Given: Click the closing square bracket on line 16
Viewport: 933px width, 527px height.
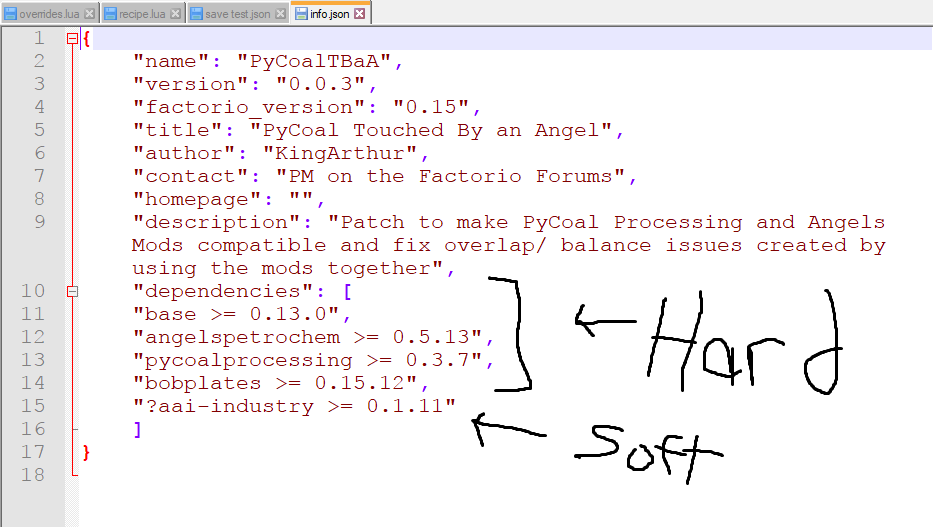Looking at the screenshot, I should [x=138, y=429].
